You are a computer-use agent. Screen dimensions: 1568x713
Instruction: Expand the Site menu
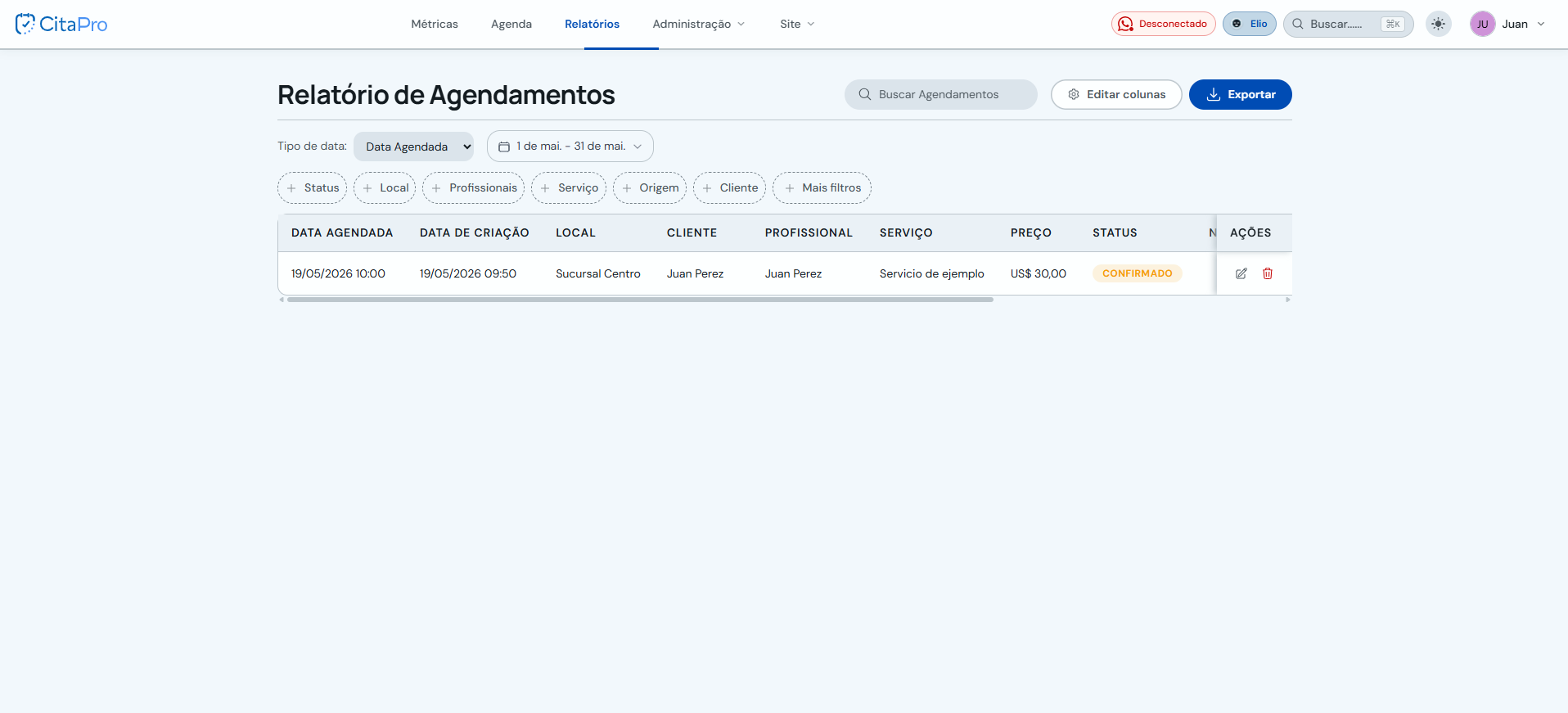pyautogui.click(x=796, y=24)
